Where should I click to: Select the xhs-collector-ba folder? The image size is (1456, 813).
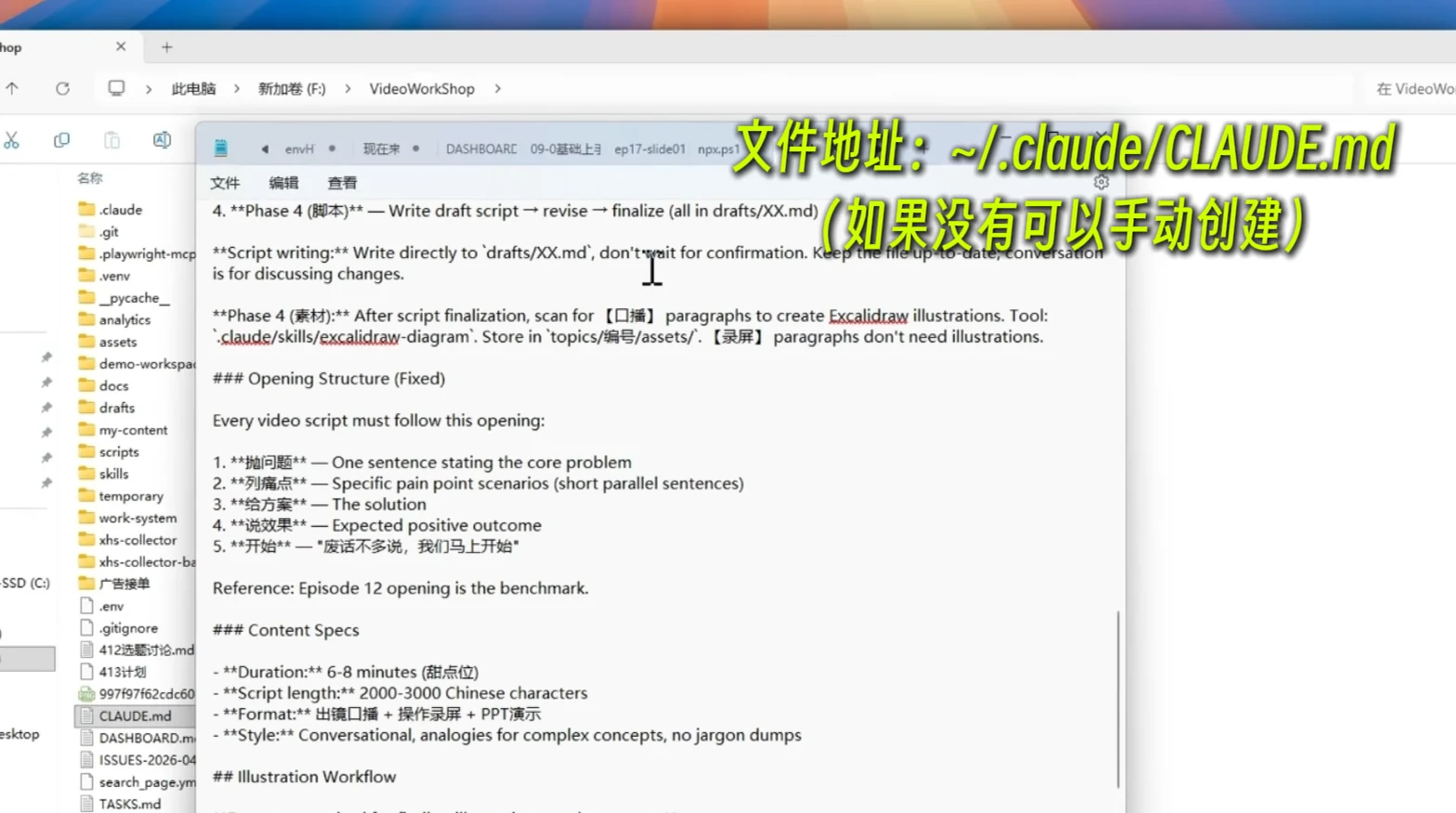(135, 561)
